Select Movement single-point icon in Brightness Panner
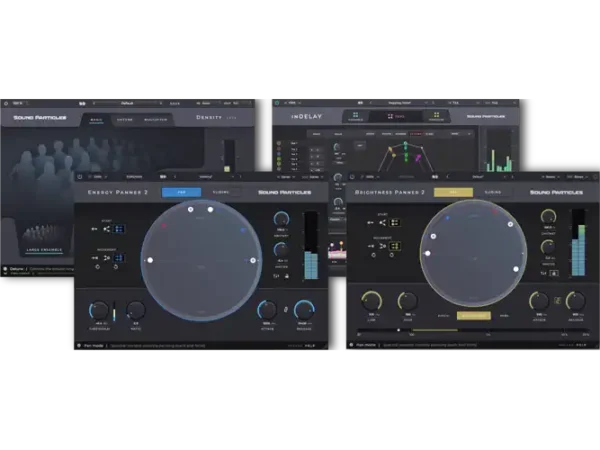Image resolution: width=600 pixels, height=450 pixels. click(370, 246)
